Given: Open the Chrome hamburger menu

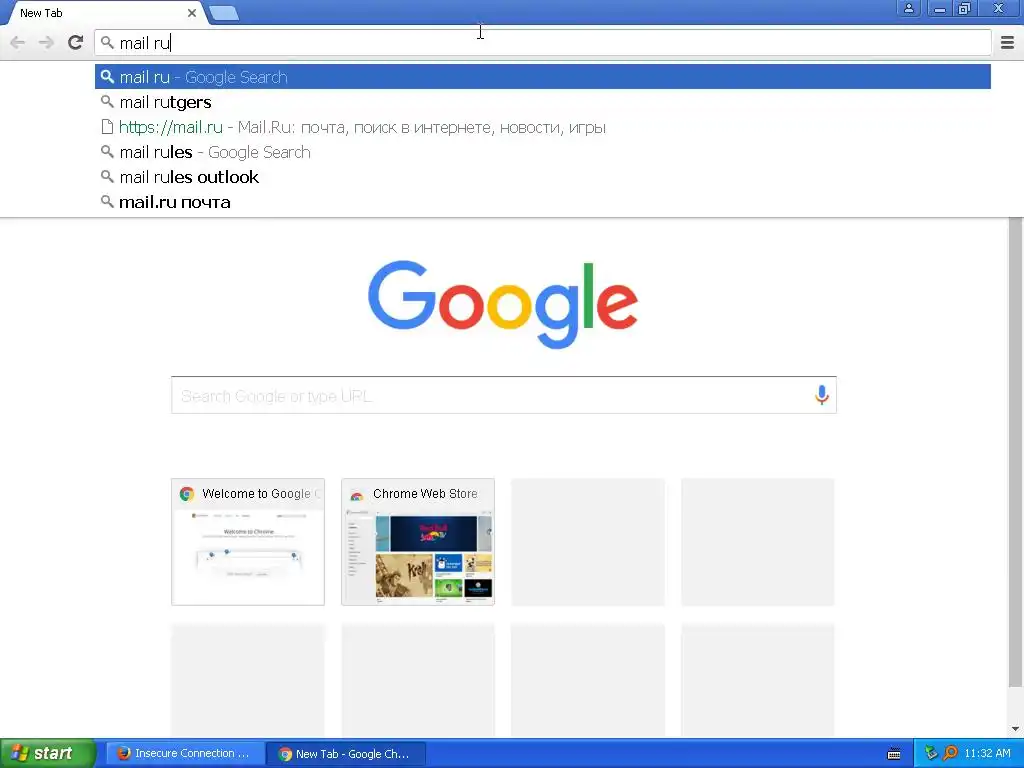Looking at the screenshot, I should pos(1008,43).
